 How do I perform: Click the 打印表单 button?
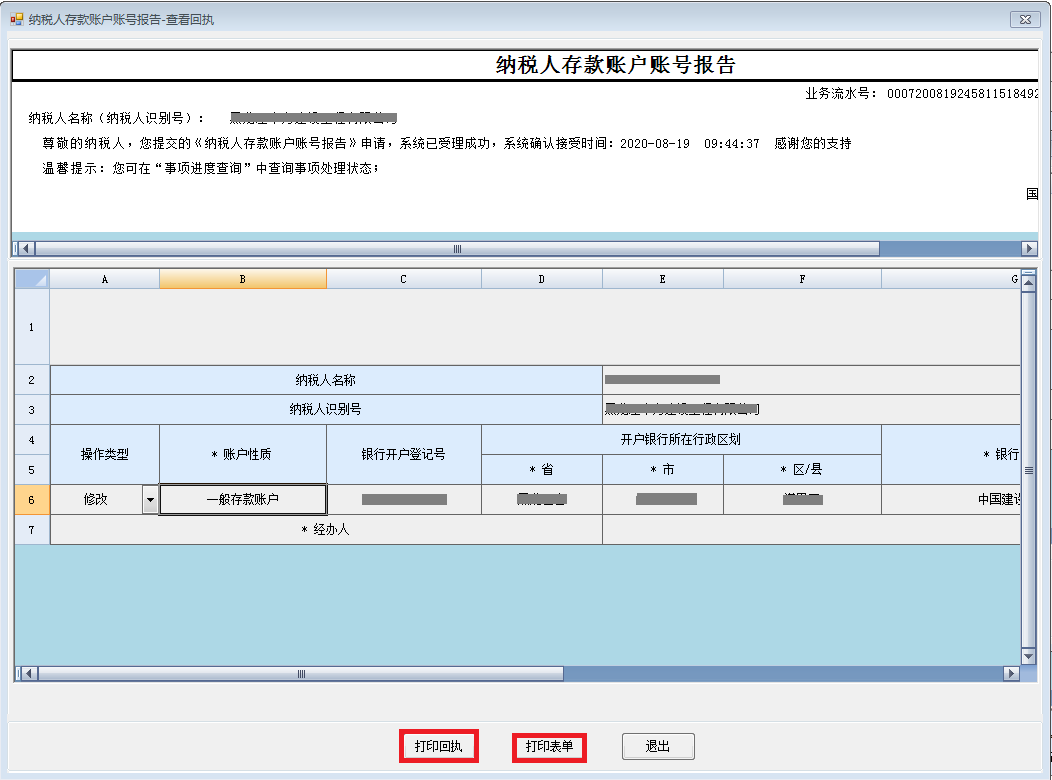[549, 747]
